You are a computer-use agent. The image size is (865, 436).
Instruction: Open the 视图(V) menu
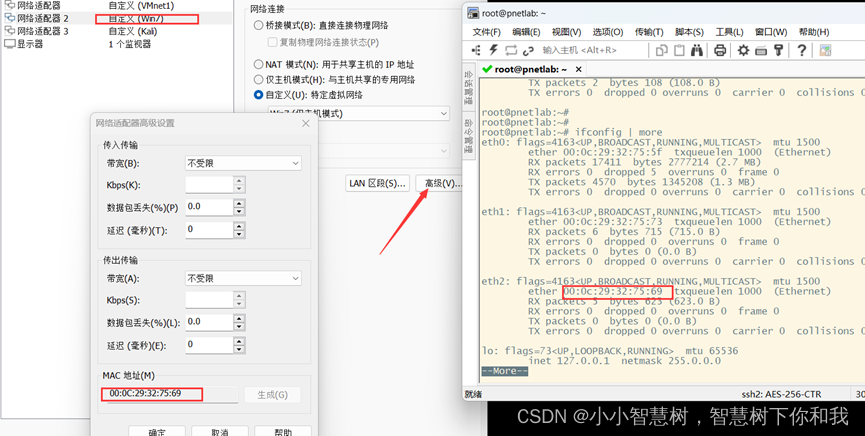coord(567,33)
